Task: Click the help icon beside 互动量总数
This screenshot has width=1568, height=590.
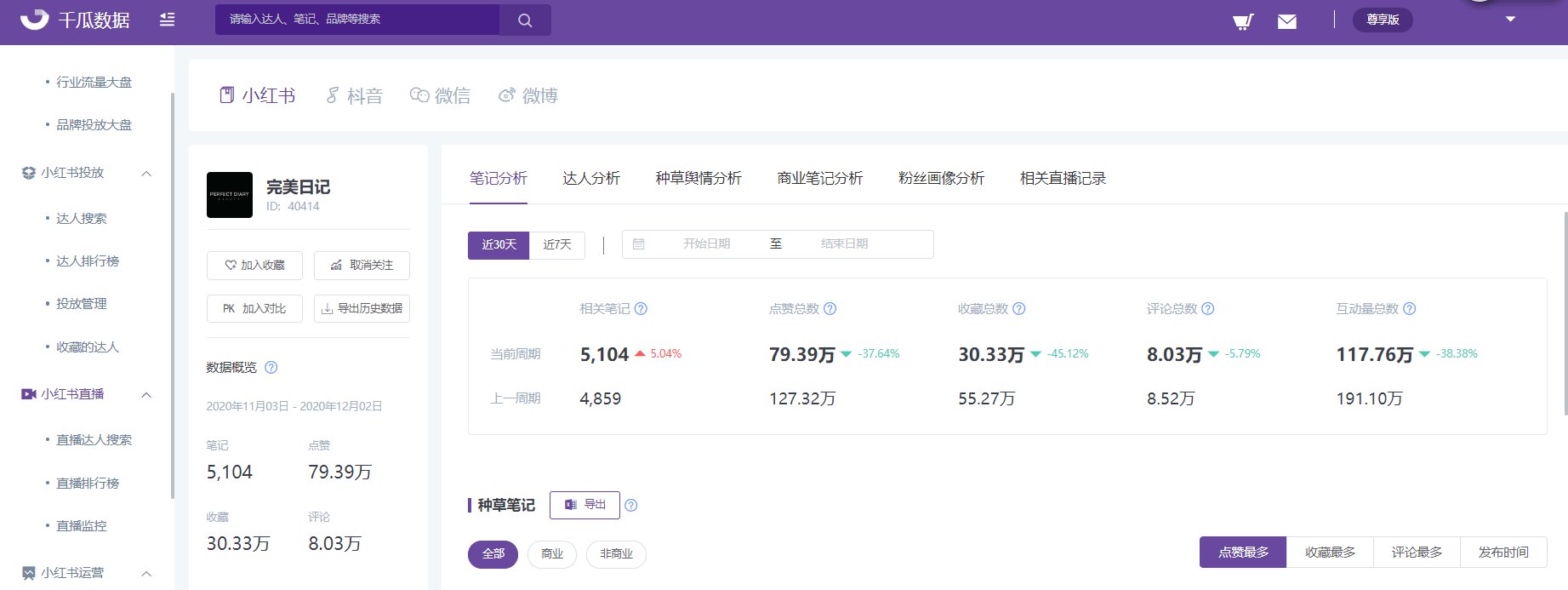Action: tap(1410, 309)
